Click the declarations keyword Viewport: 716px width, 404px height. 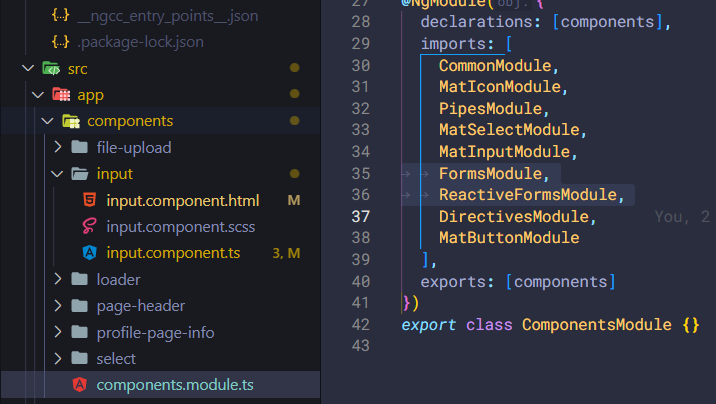coord(476,22)
